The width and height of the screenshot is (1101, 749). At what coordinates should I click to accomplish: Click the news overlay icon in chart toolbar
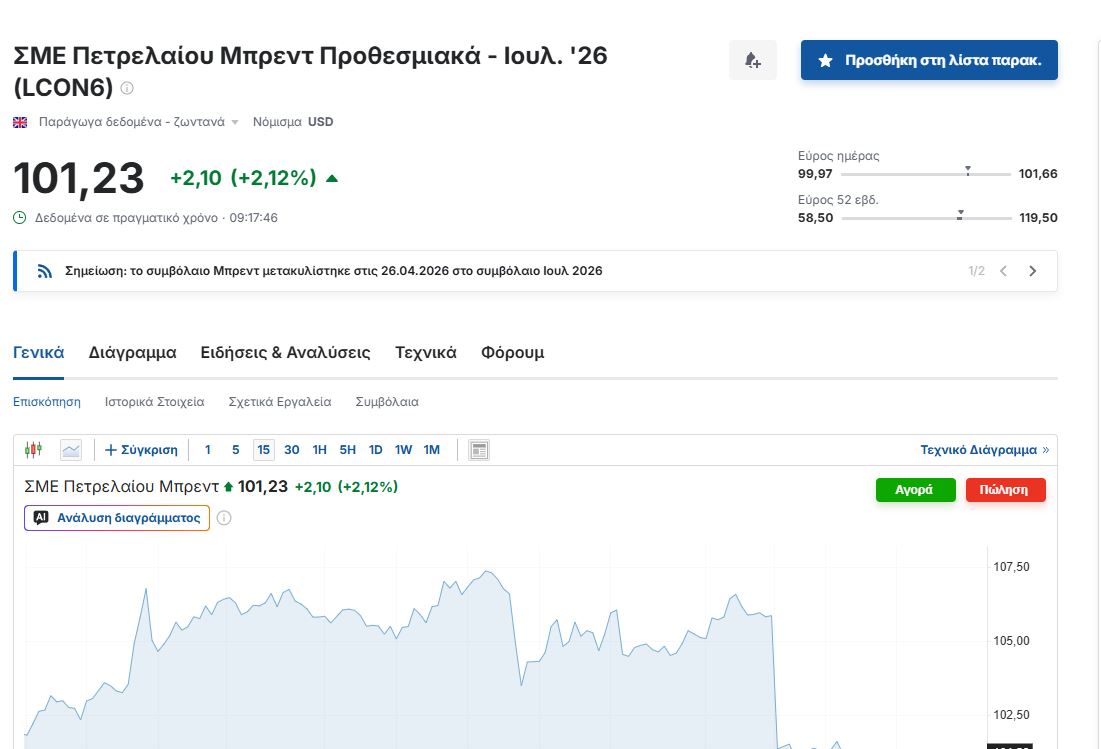(x=479, y=450)
